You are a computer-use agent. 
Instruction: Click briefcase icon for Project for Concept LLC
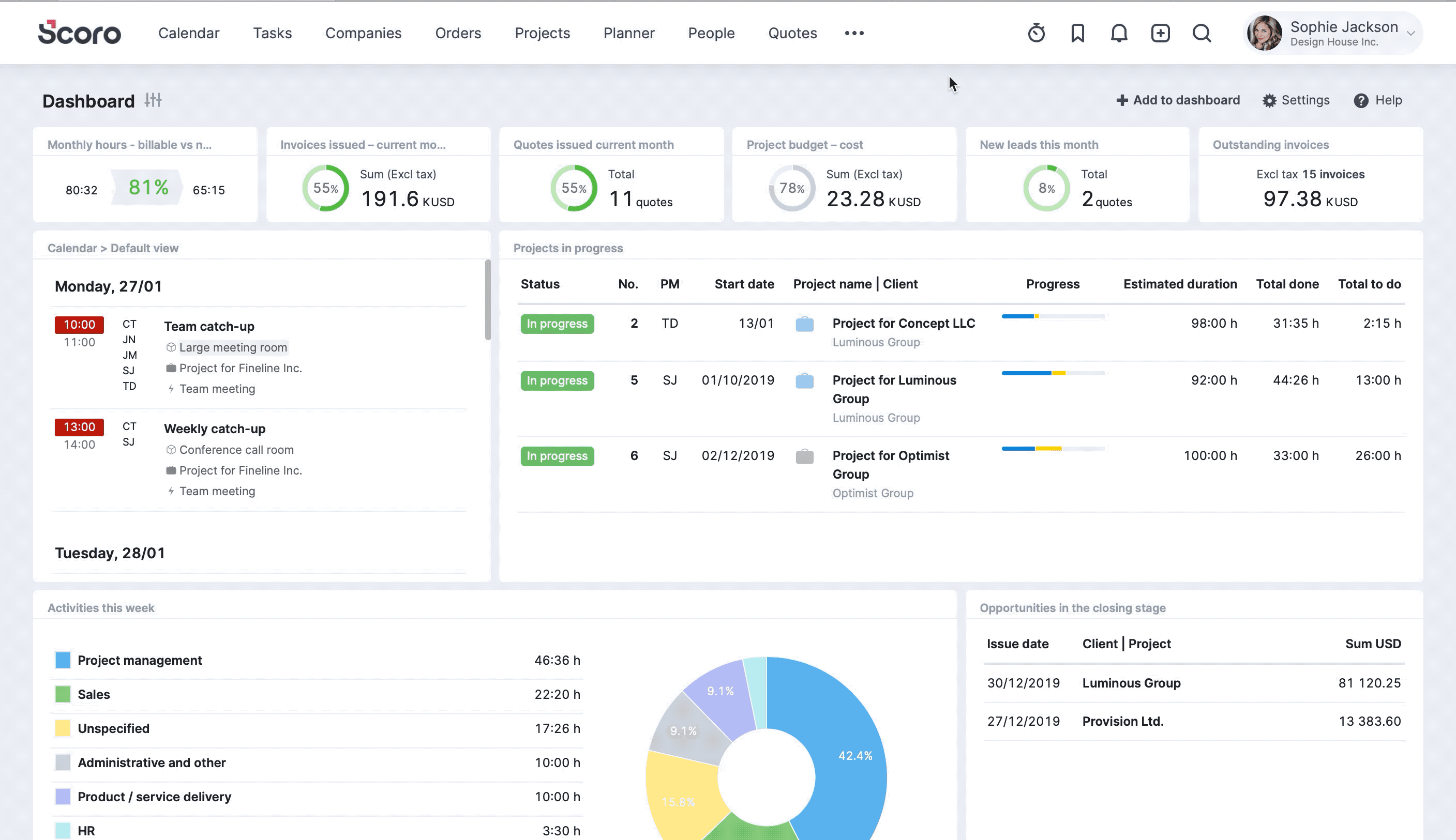pyautogui.click(x=804, y=324)
